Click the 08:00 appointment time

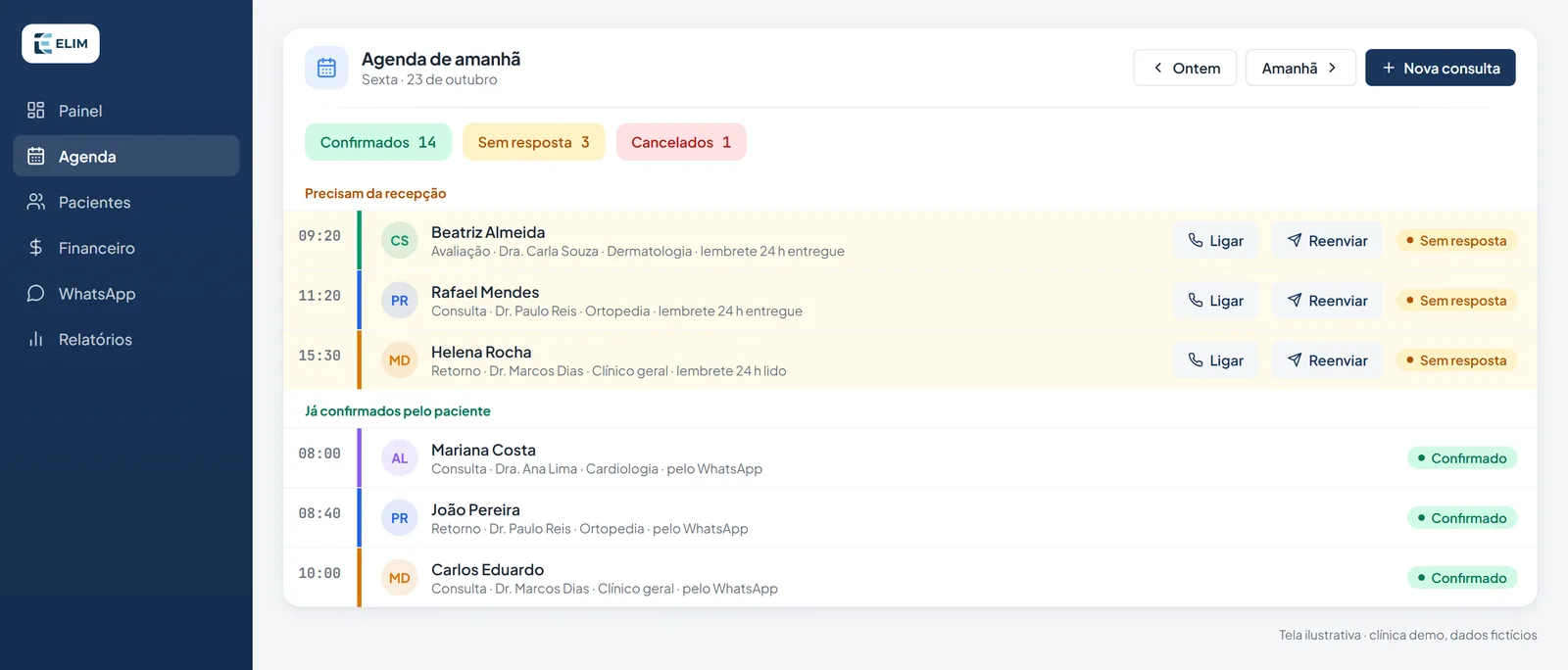(319, 454)
